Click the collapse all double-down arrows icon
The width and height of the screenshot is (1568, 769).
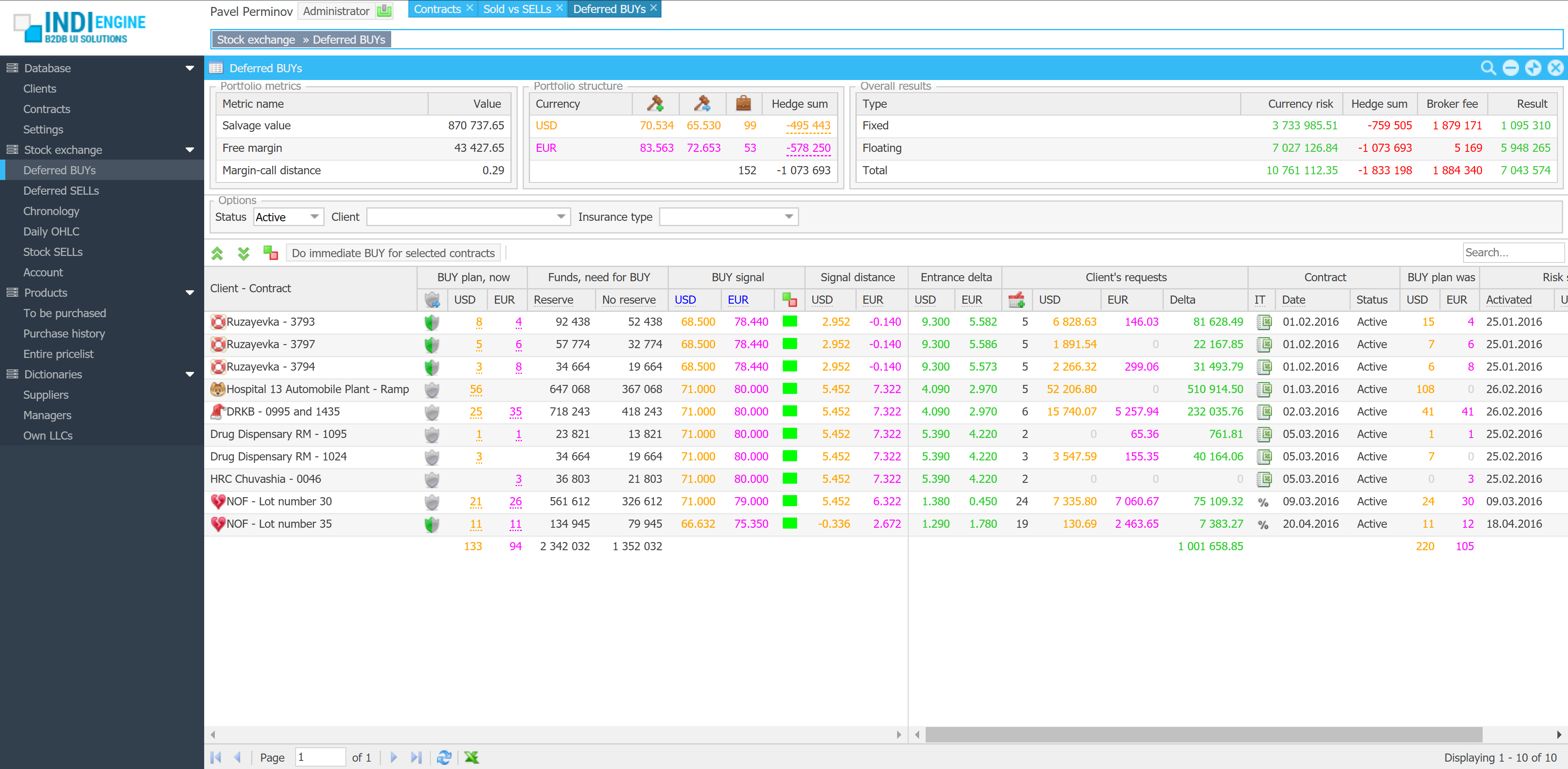[243, 253]
